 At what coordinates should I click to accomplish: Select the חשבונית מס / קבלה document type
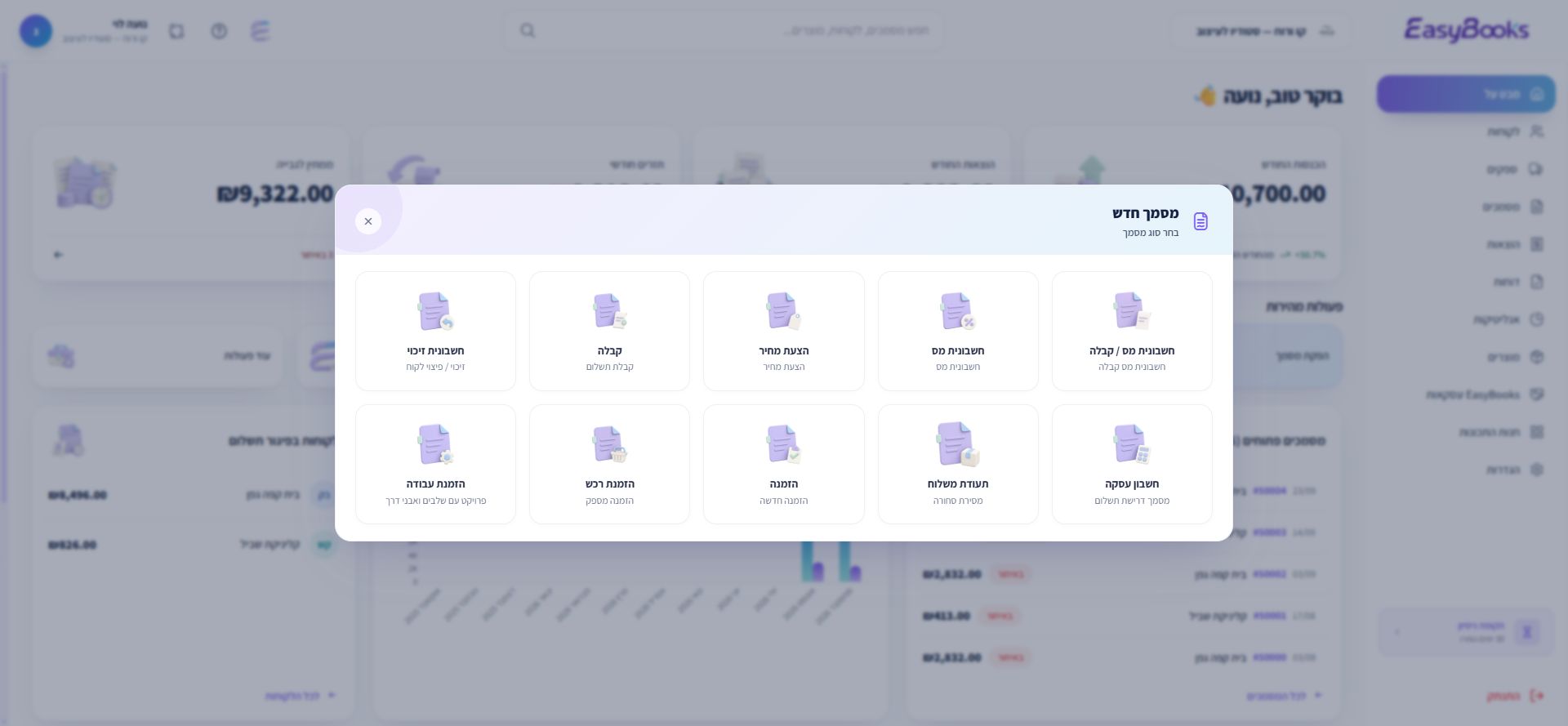(x=1132, y=331)
